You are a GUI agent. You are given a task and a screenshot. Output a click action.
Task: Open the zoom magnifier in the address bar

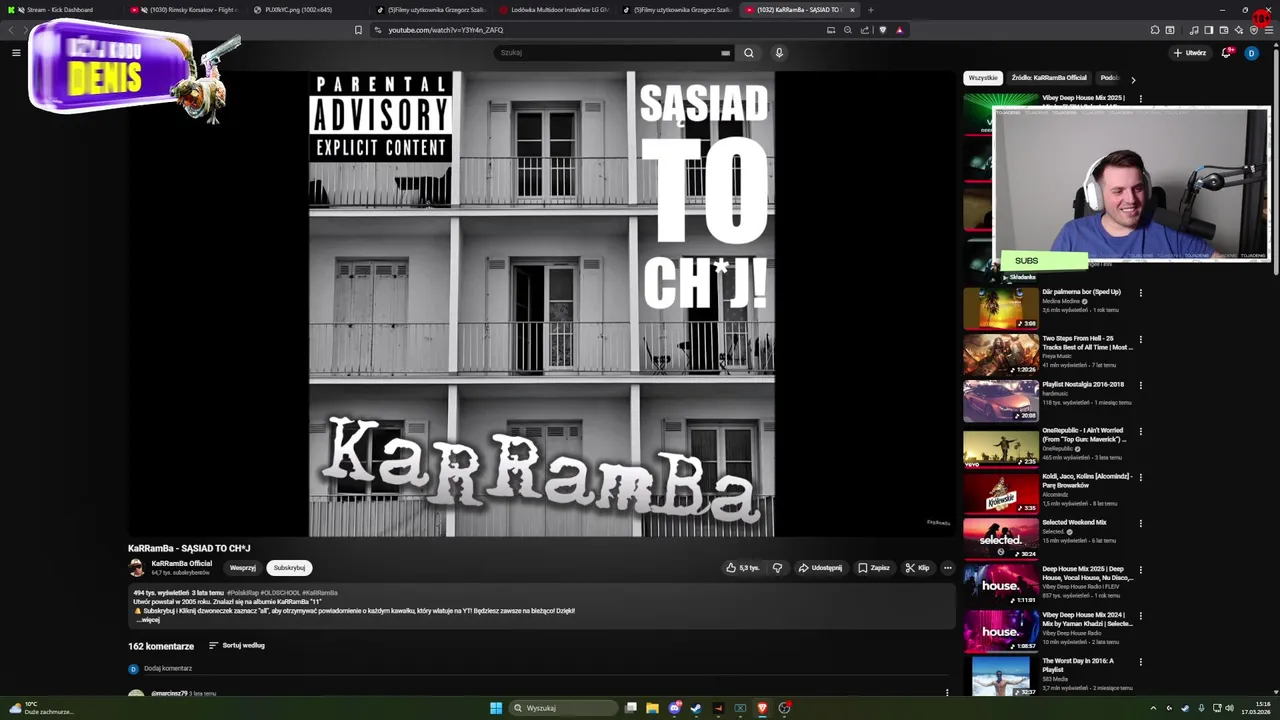(847, 30)
